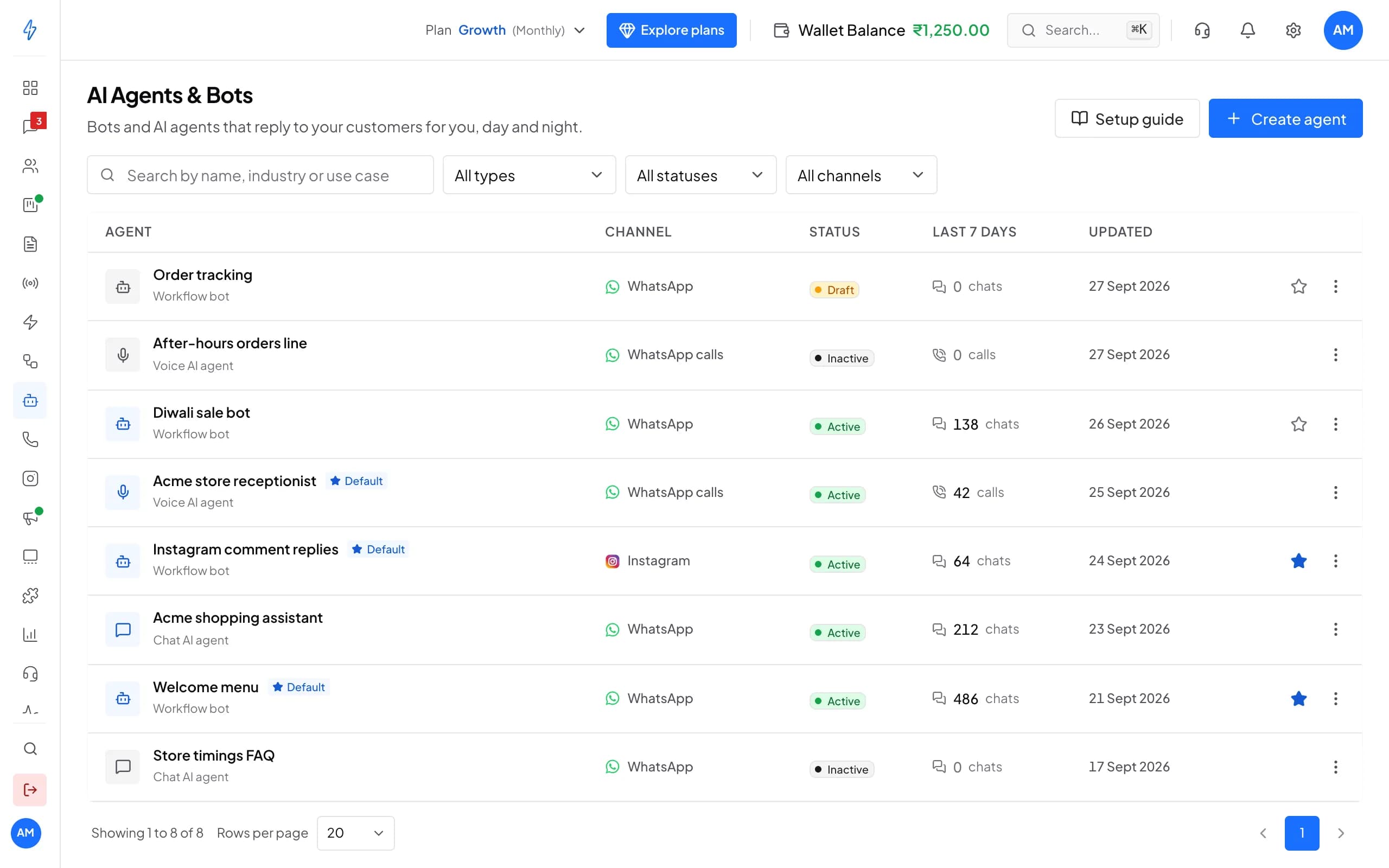Screen dimensions: 1389x868
Task: Click the Draft status badge
Action: point(834,290)
